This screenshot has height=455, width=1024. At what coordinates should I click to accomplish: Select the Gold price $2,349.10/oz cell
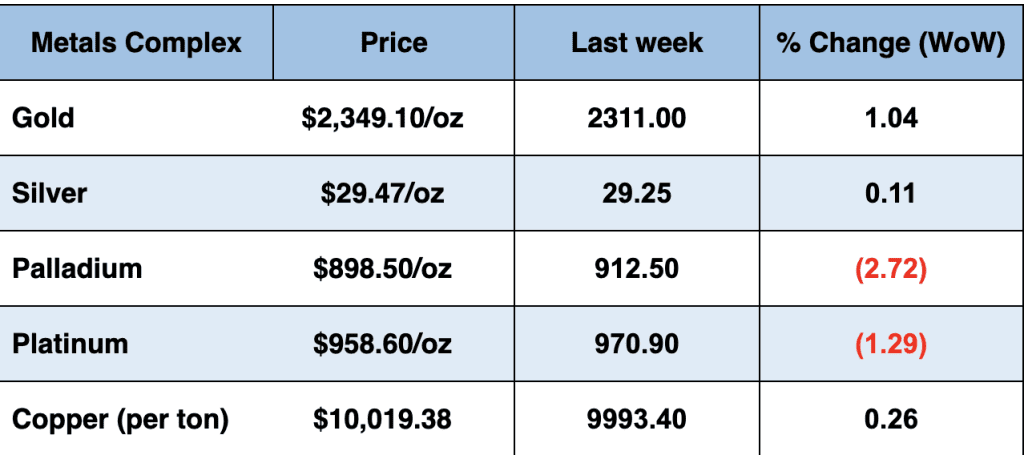click(x=383, y=118)
